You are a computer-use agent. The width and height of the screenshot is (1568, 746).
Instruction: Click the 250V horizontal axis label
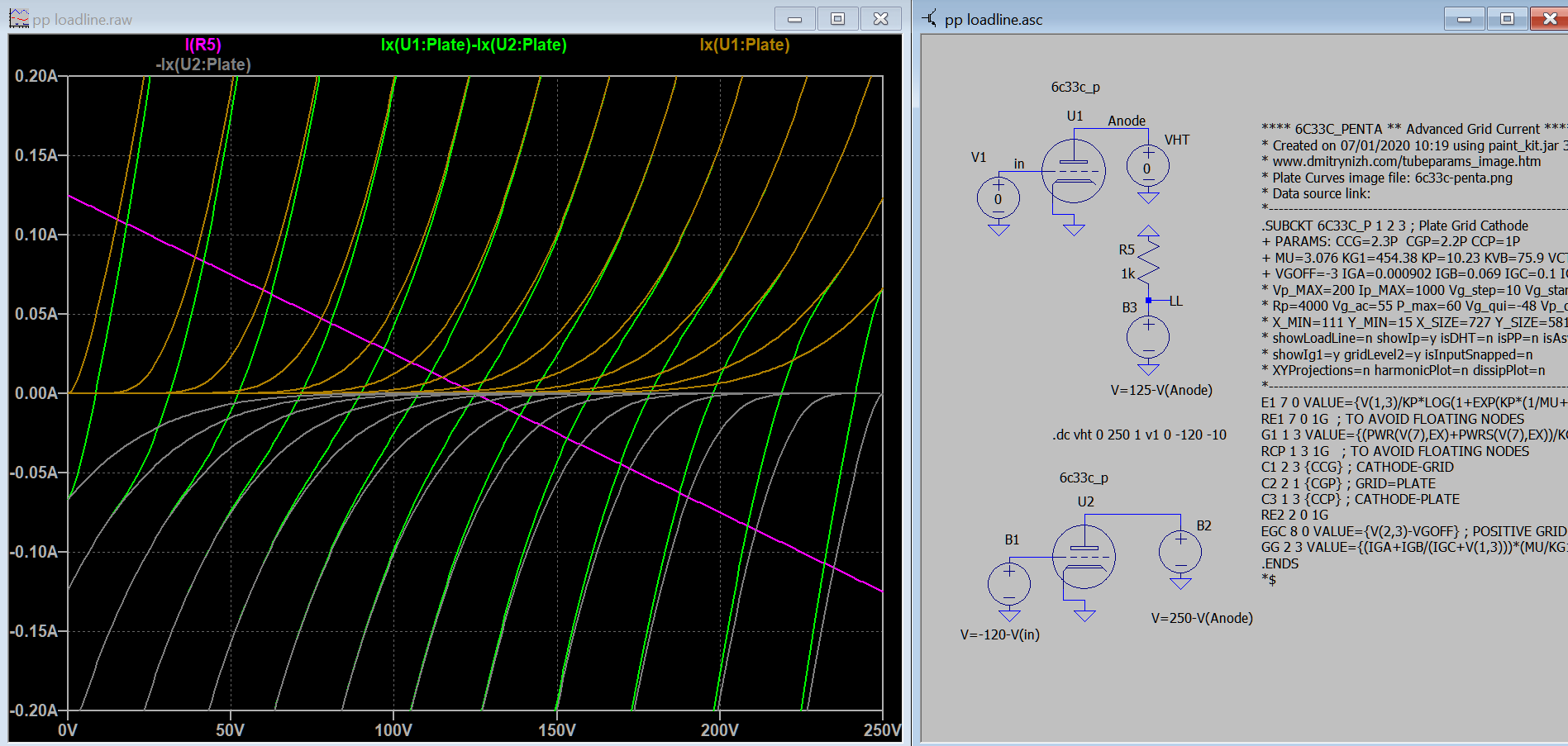(x=882, y=730)
